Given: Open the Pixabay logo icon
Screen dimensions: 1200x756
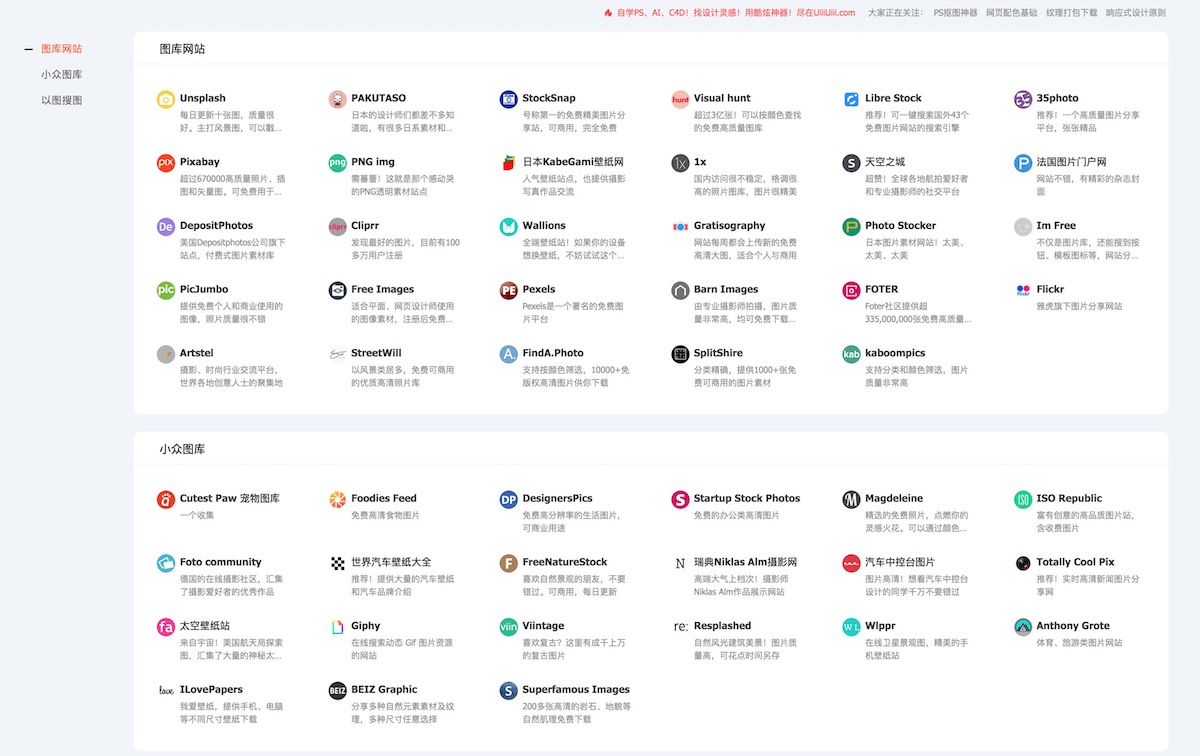Looking at the screenshot, I should 166,163.
